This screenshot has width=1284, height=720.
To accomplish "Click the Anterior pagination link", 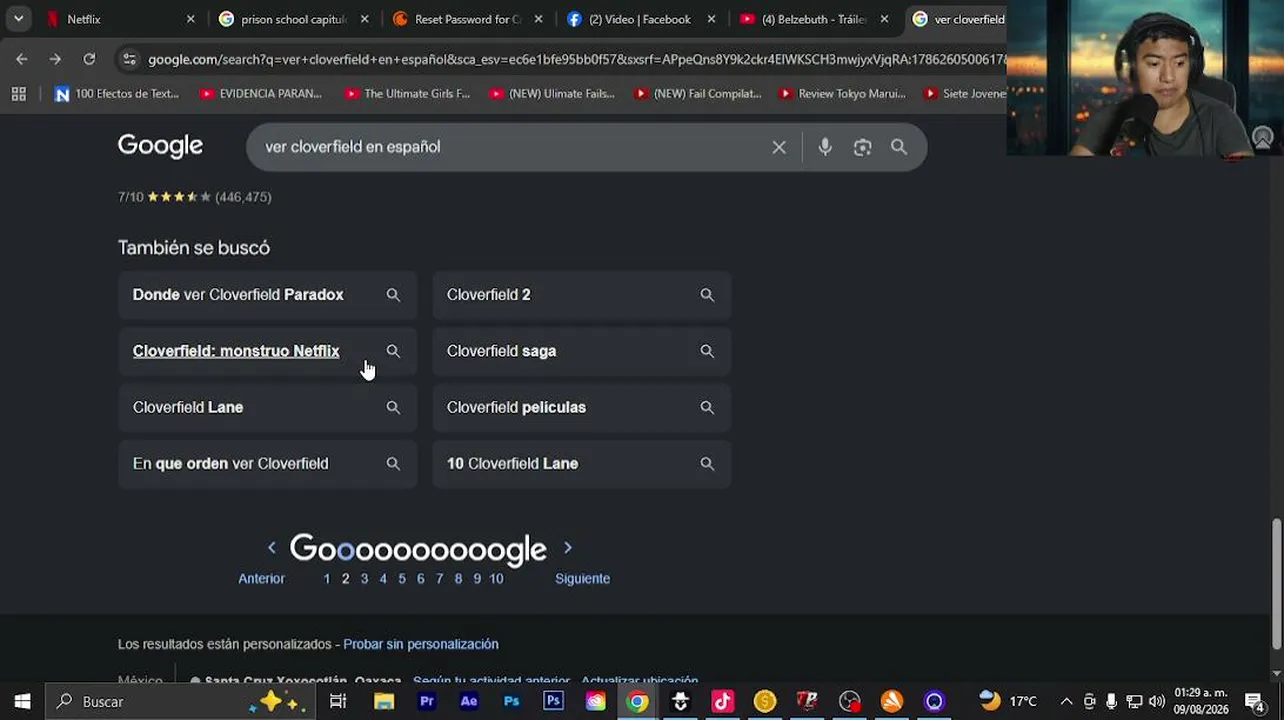I will (x=261, y=579).
